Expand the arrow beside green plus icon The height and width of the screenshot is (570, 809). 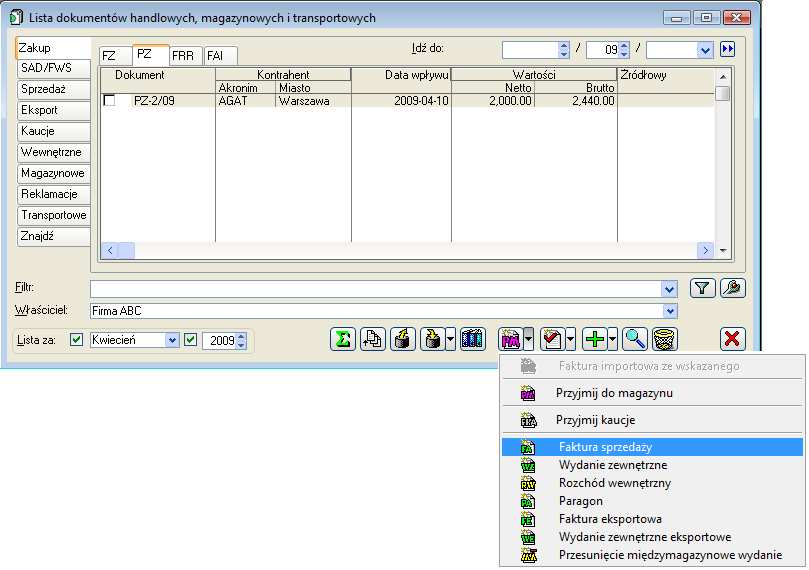click(612, 339)
